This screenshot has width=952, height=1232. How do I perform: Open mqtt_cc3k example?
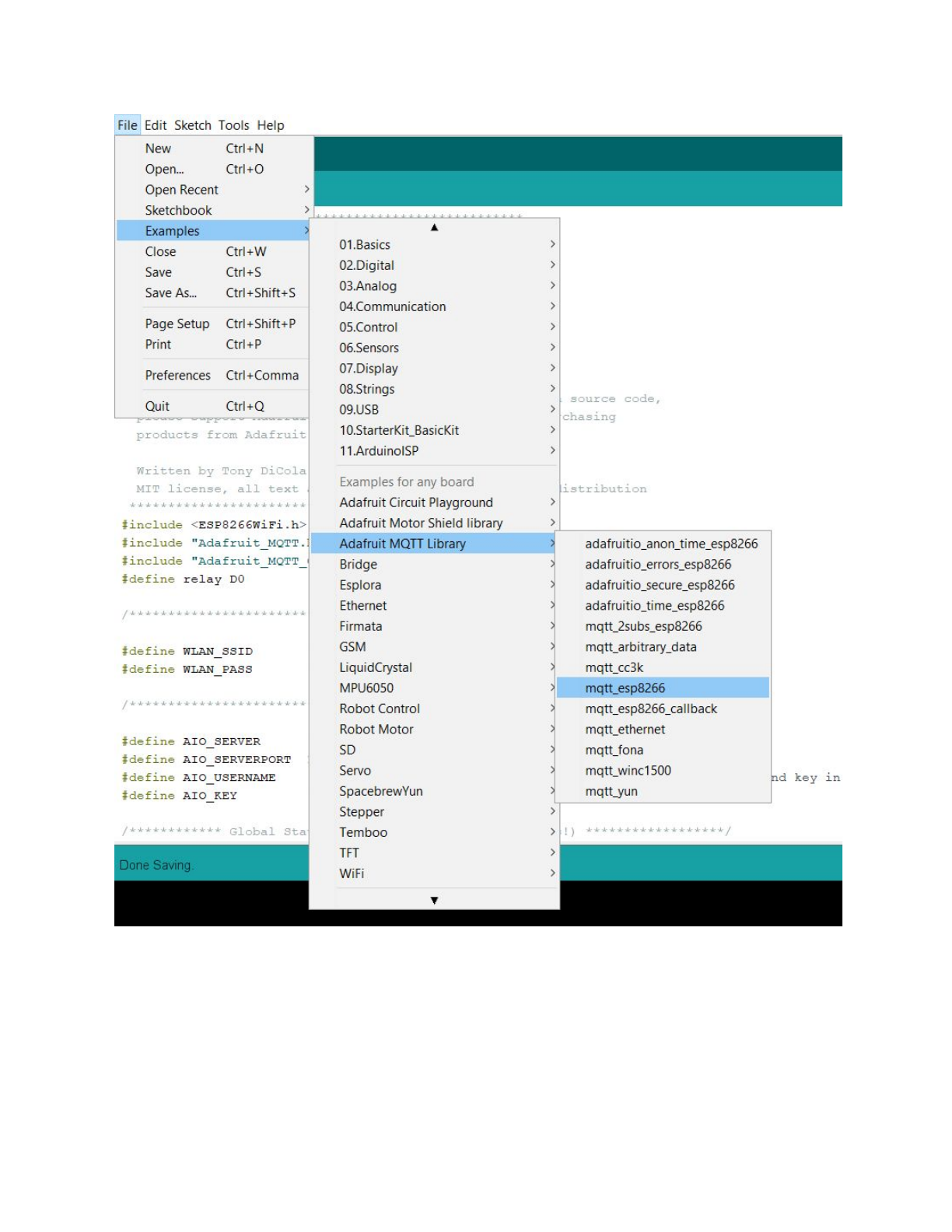pos(663,667)
